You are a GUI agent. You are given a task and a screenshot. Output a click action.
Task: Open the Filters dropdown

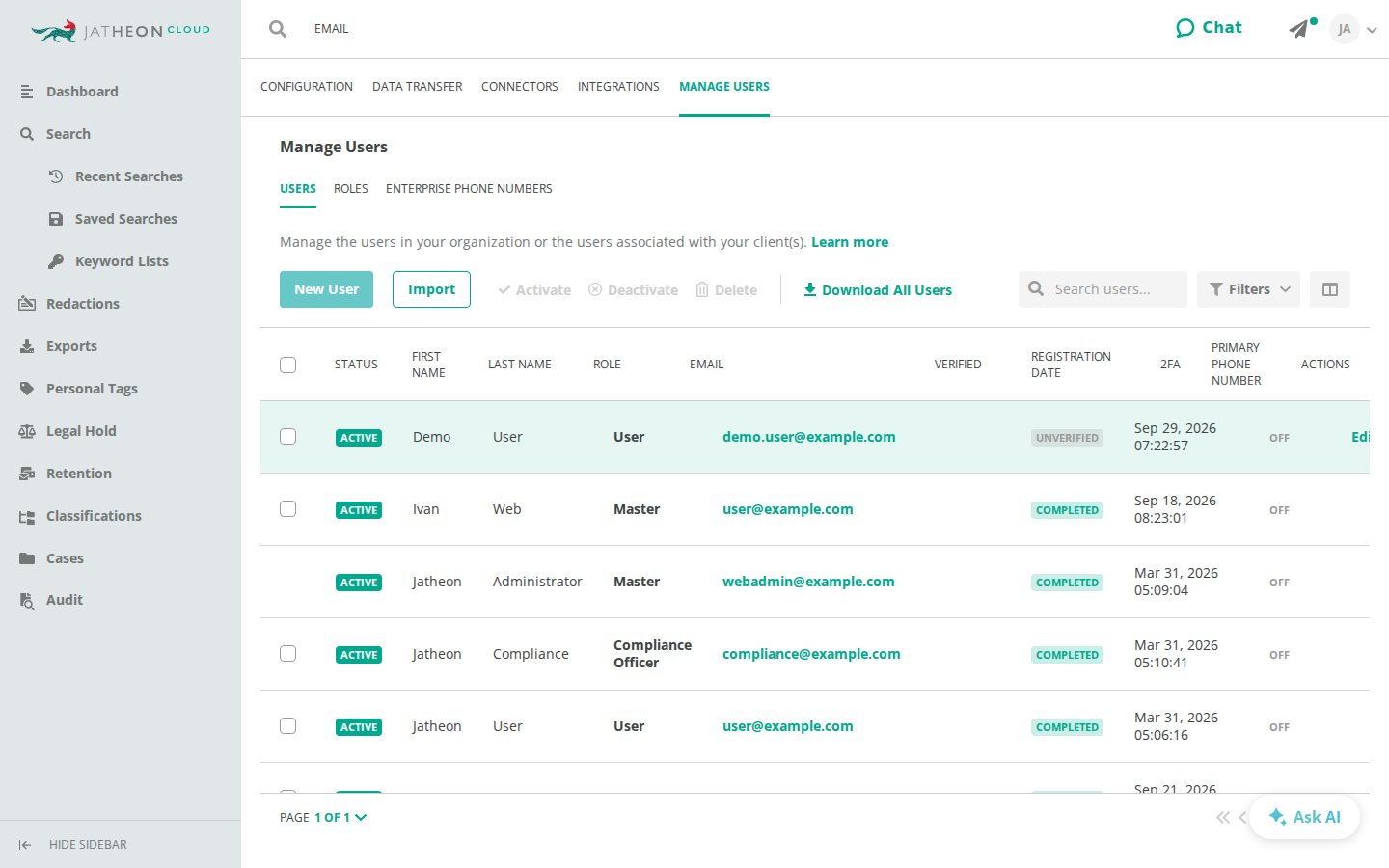1248,289
